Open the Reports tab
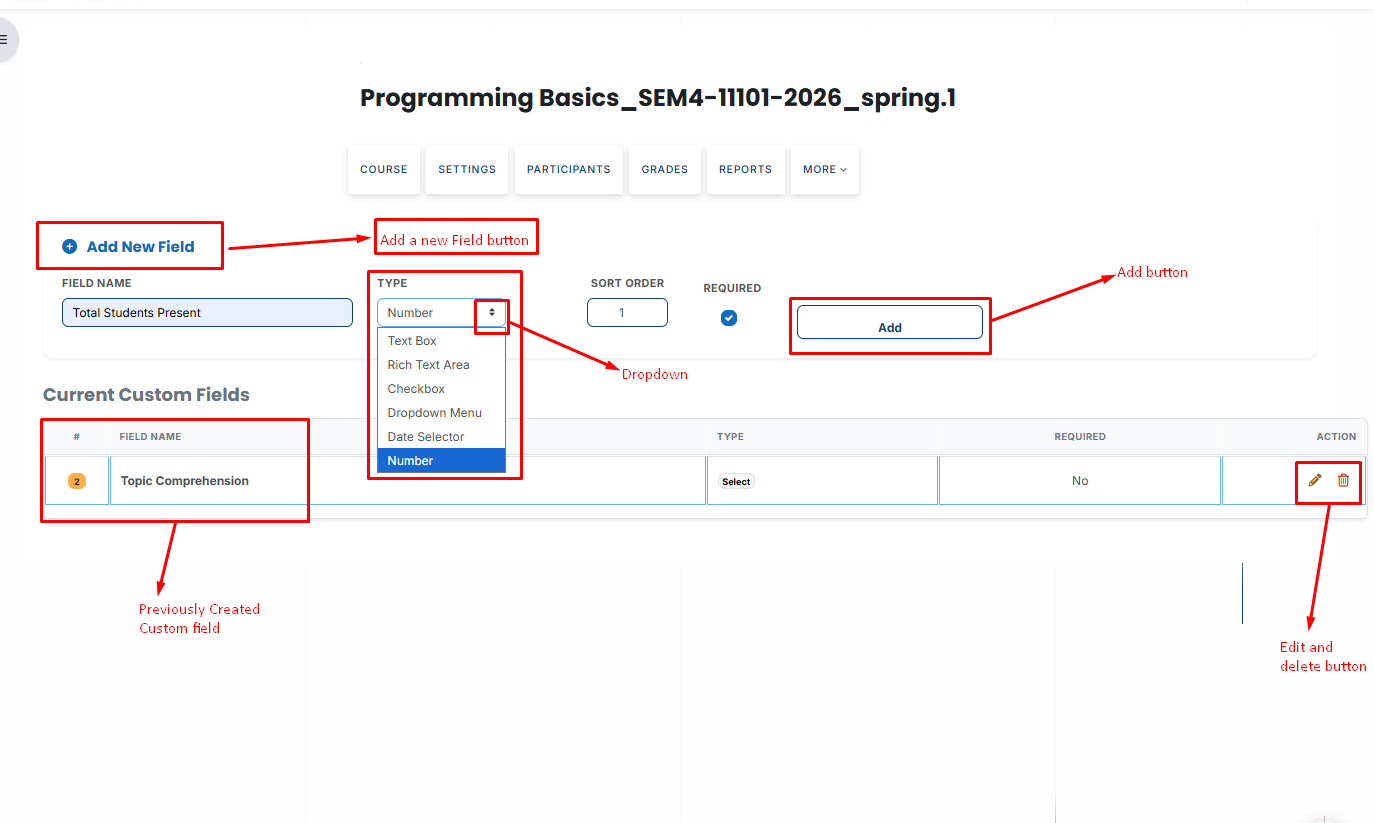 click(x=746, y=170)
